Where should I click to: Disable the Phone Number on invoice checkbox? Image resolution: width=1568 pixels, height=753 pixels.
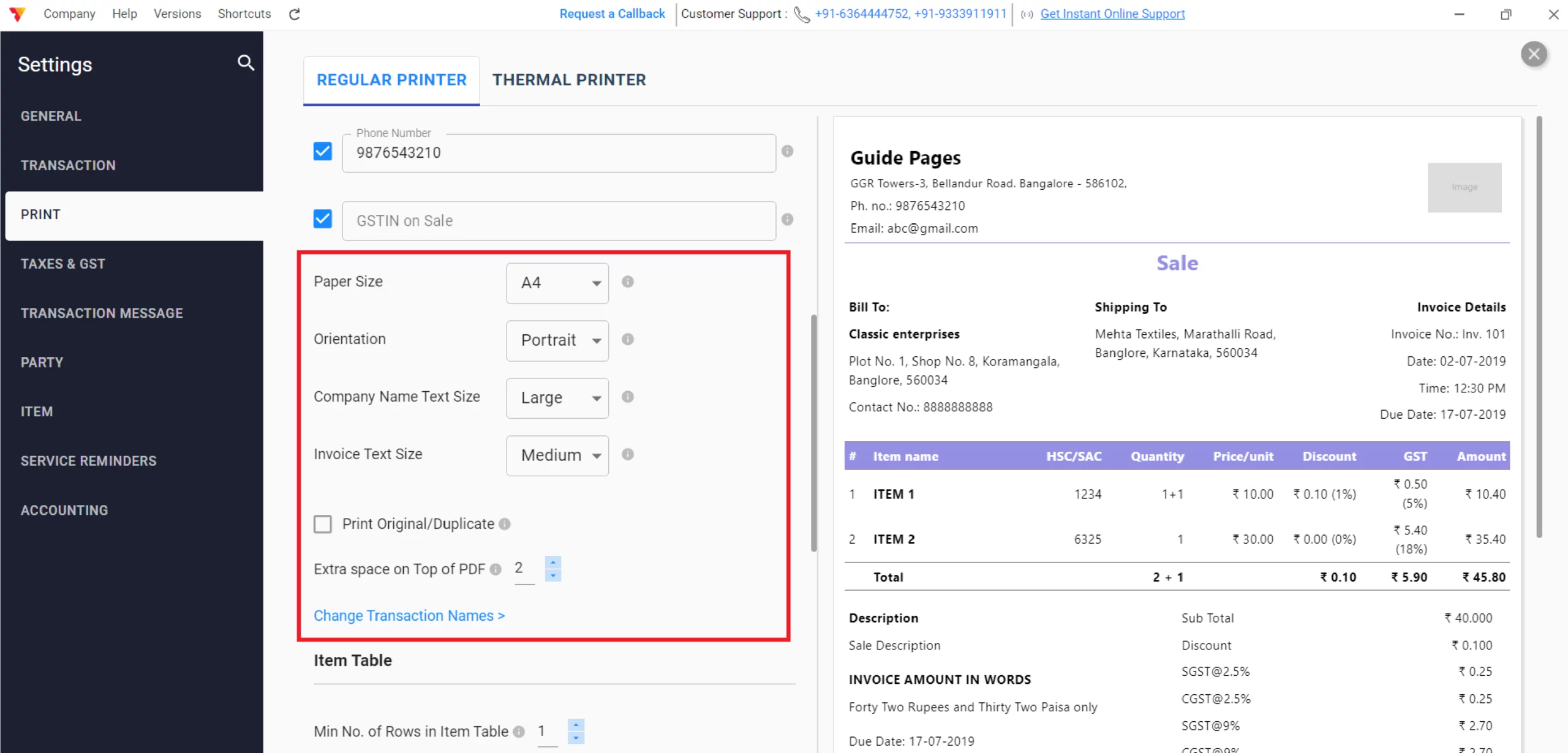pos(322,151)
